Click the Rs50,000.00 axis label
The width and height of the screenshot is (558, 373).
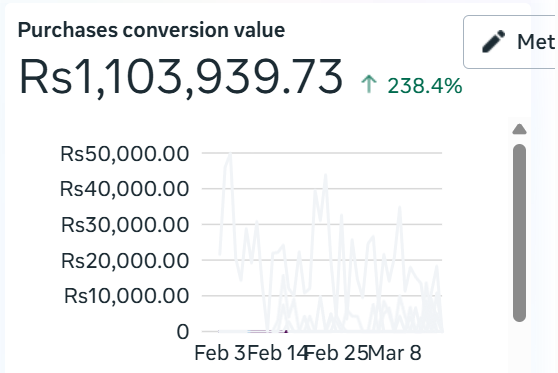point(125,154)
